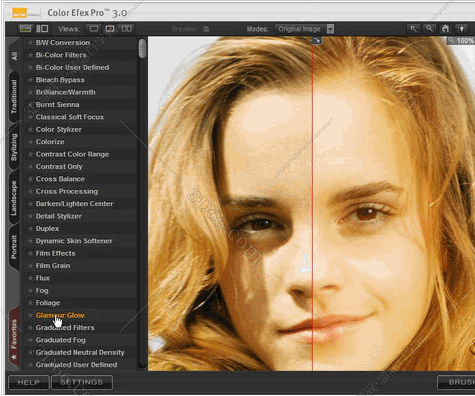Select the Duplex filter
The width and height of the screenshot is (475, 396).
pos(80,228)
